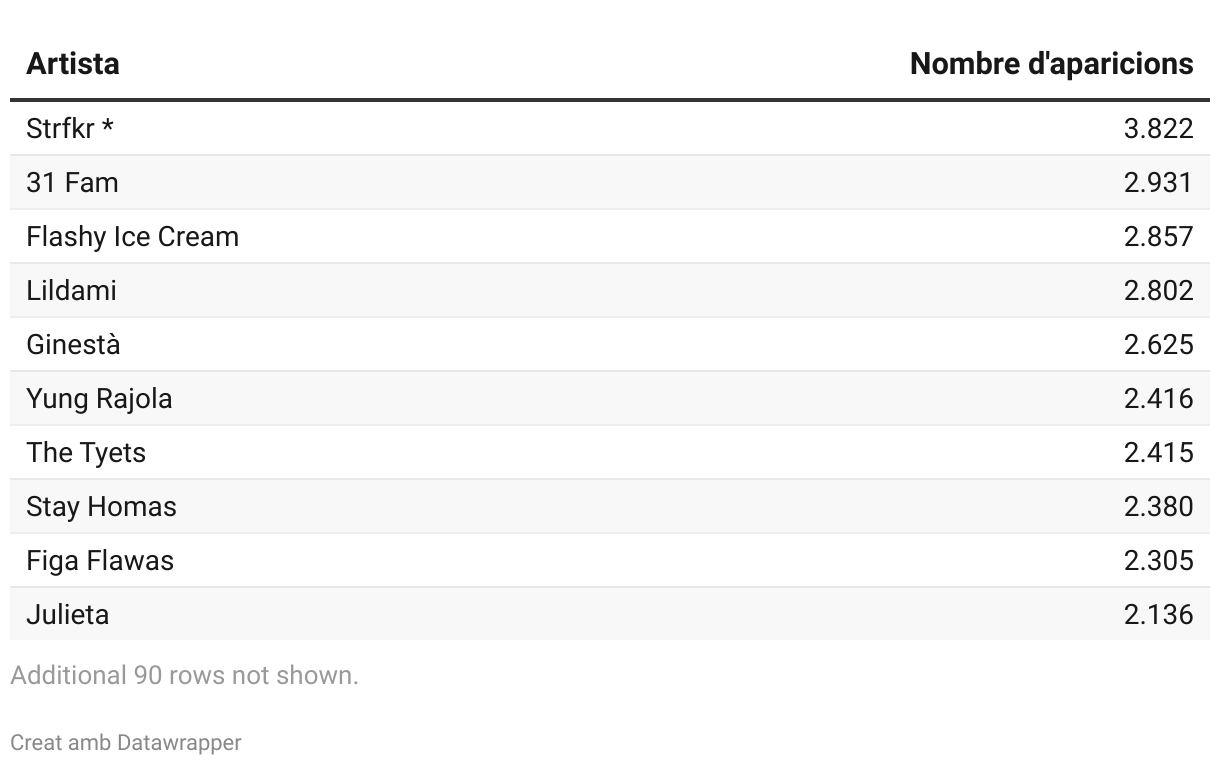Click The Tyets artist name
This screenshot has width=1220, height=766.
pos(86,453)
